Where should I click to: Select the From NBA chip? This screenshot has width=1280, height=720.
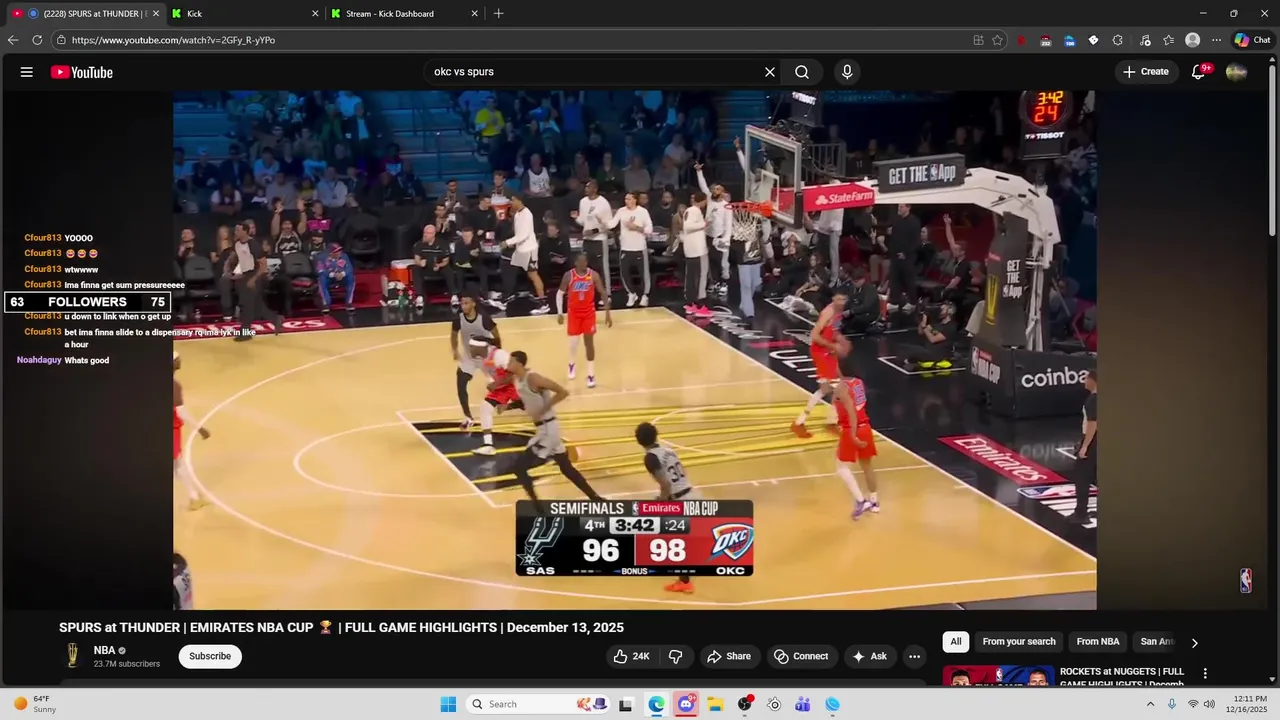(x=1098, y=642)
